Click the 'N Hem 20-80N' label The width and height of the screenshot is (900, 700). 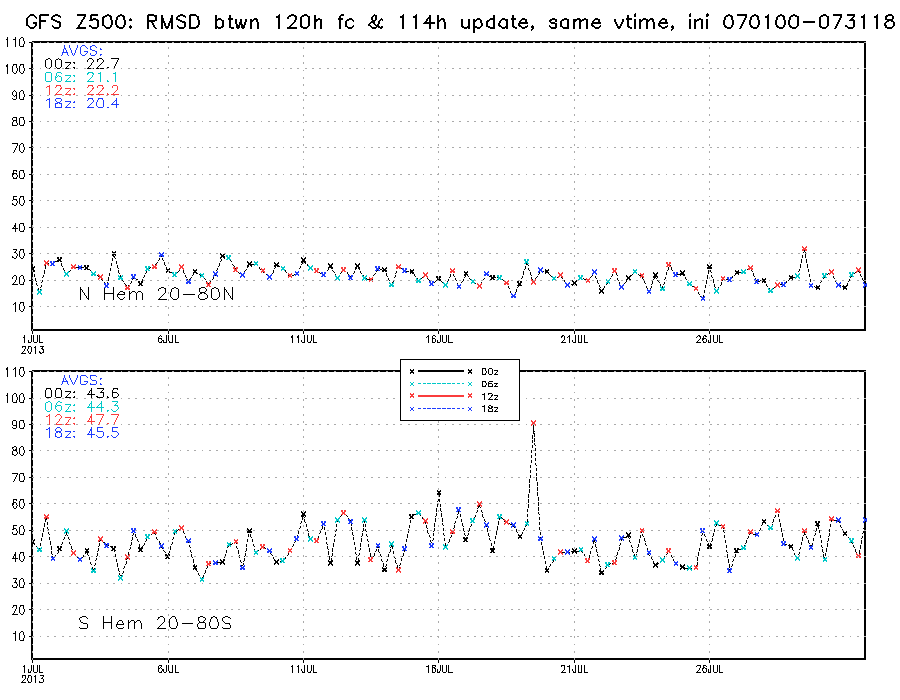156,294
